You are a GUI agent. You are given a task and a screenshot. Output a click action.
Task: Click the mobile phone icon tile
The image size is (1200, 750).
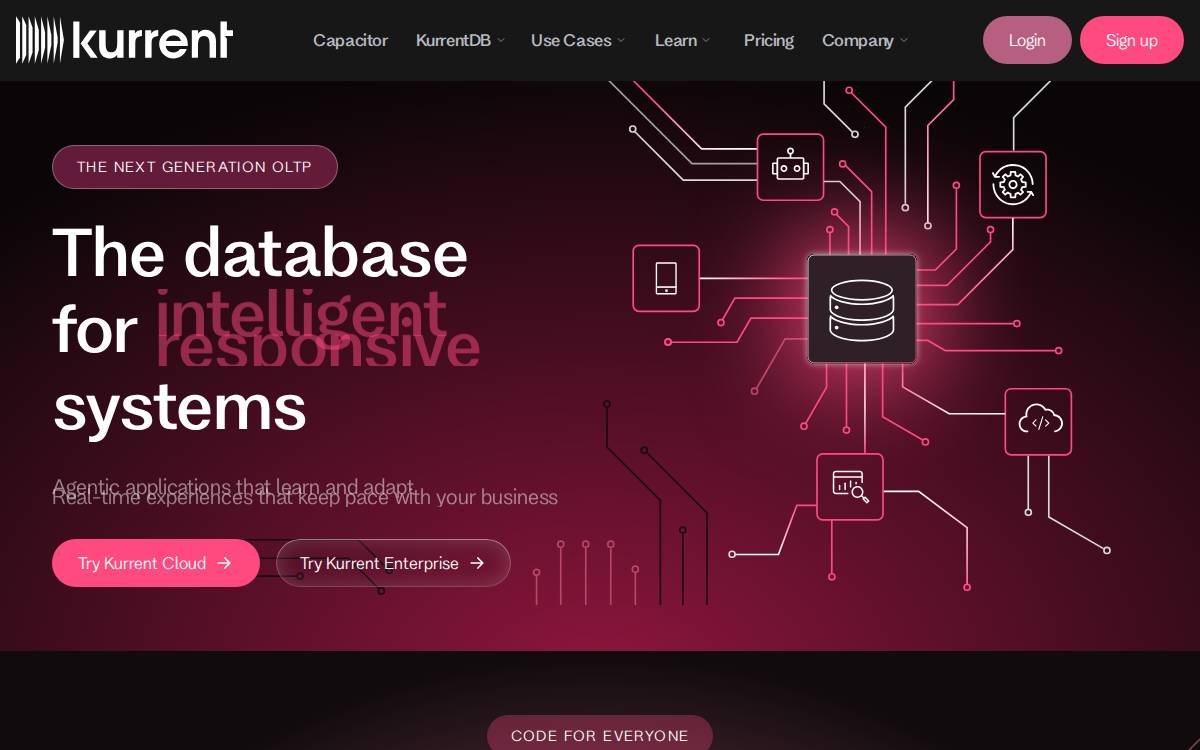coord(666,278)
